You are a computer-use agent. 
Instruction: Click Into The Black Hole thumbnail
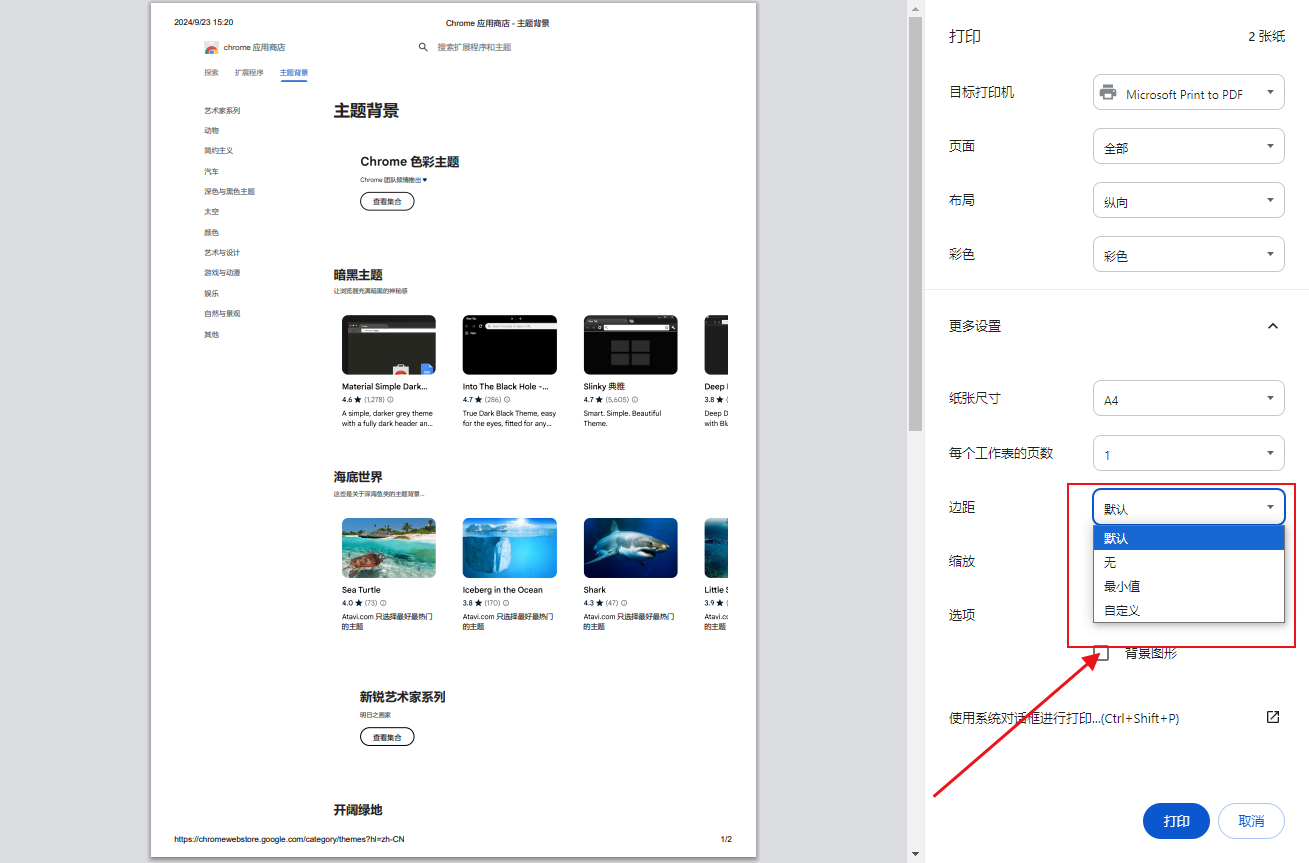510,345
